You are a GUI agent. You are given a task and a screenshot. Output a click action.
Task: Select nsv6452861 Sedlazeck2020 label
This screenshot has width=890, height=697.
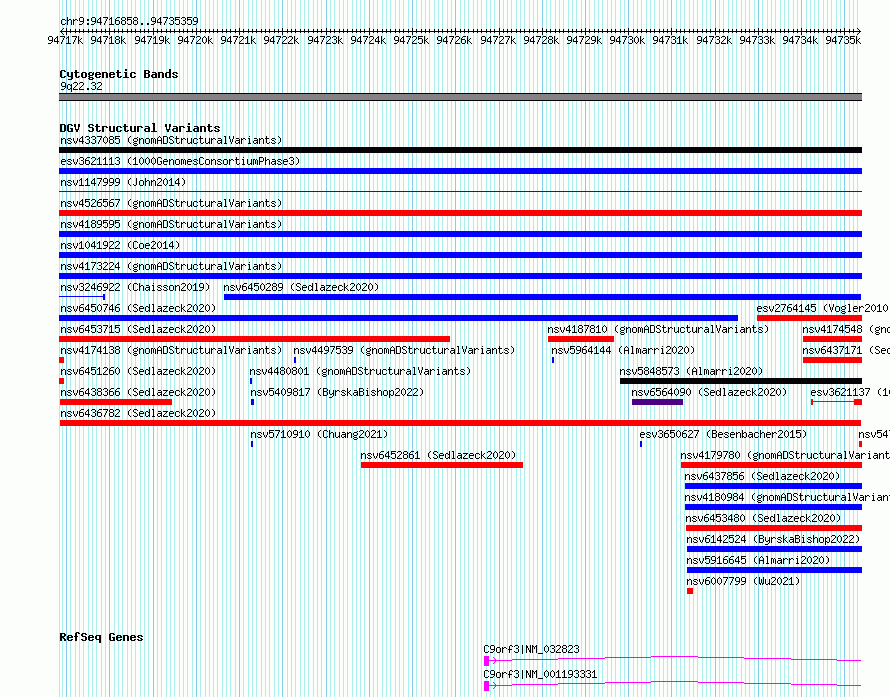tap(438, 455)
